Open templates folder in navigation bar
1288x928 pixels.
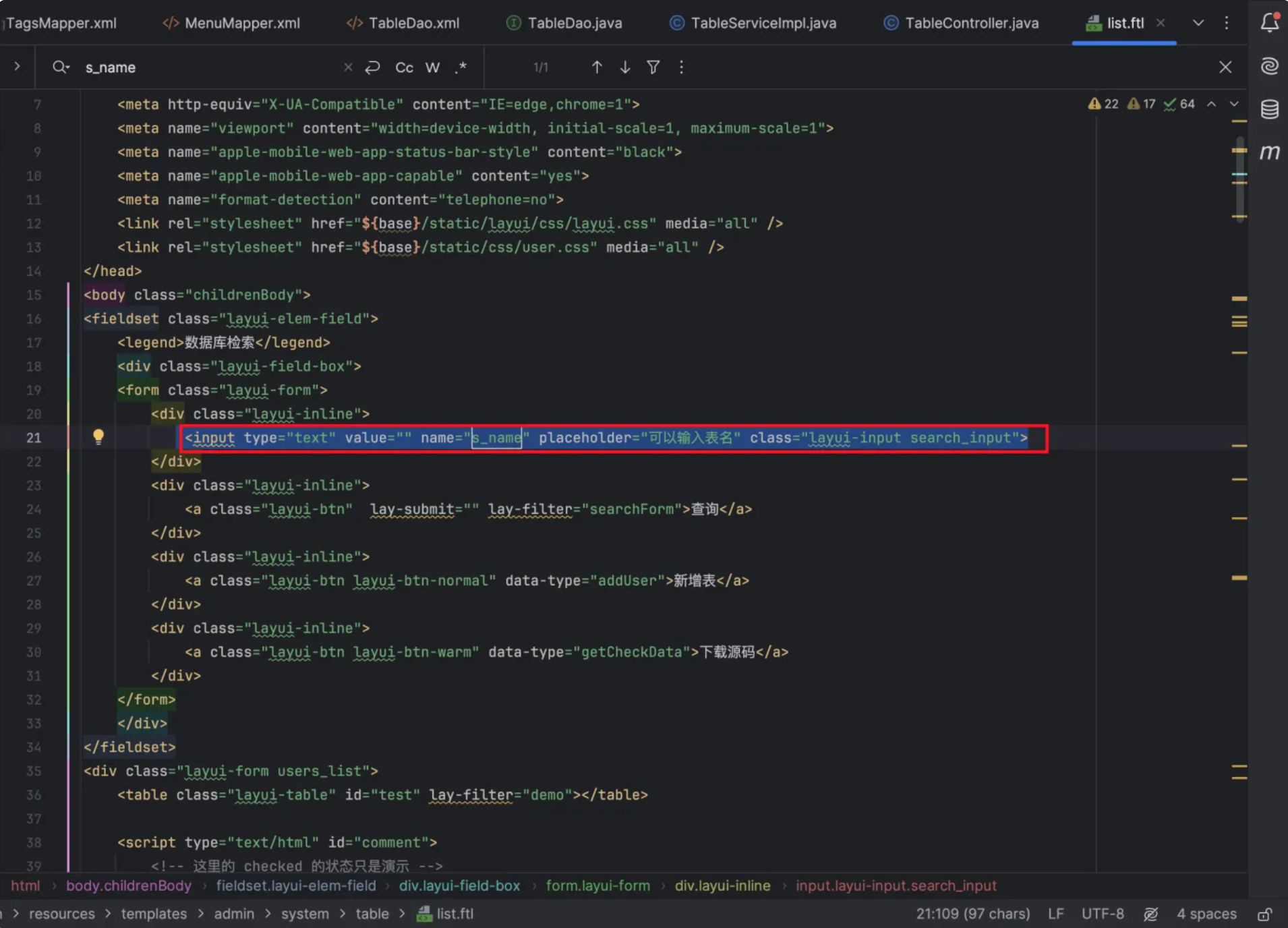click(x=154, y=914)
